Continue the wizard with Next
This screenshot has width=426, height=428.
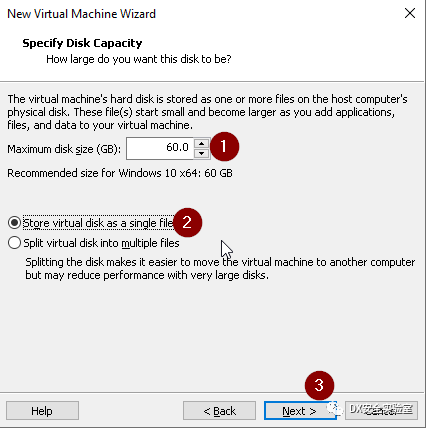click(x=300, y=411)
